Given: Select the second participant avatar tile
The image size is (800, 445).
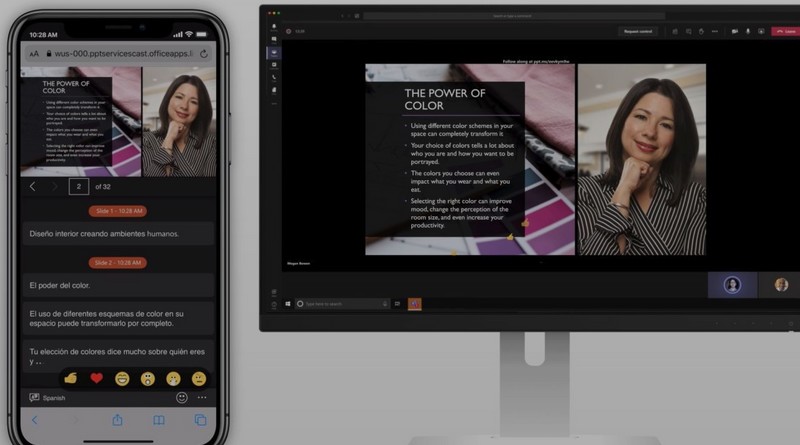Looking at the screenshot, I should point(781,285).
